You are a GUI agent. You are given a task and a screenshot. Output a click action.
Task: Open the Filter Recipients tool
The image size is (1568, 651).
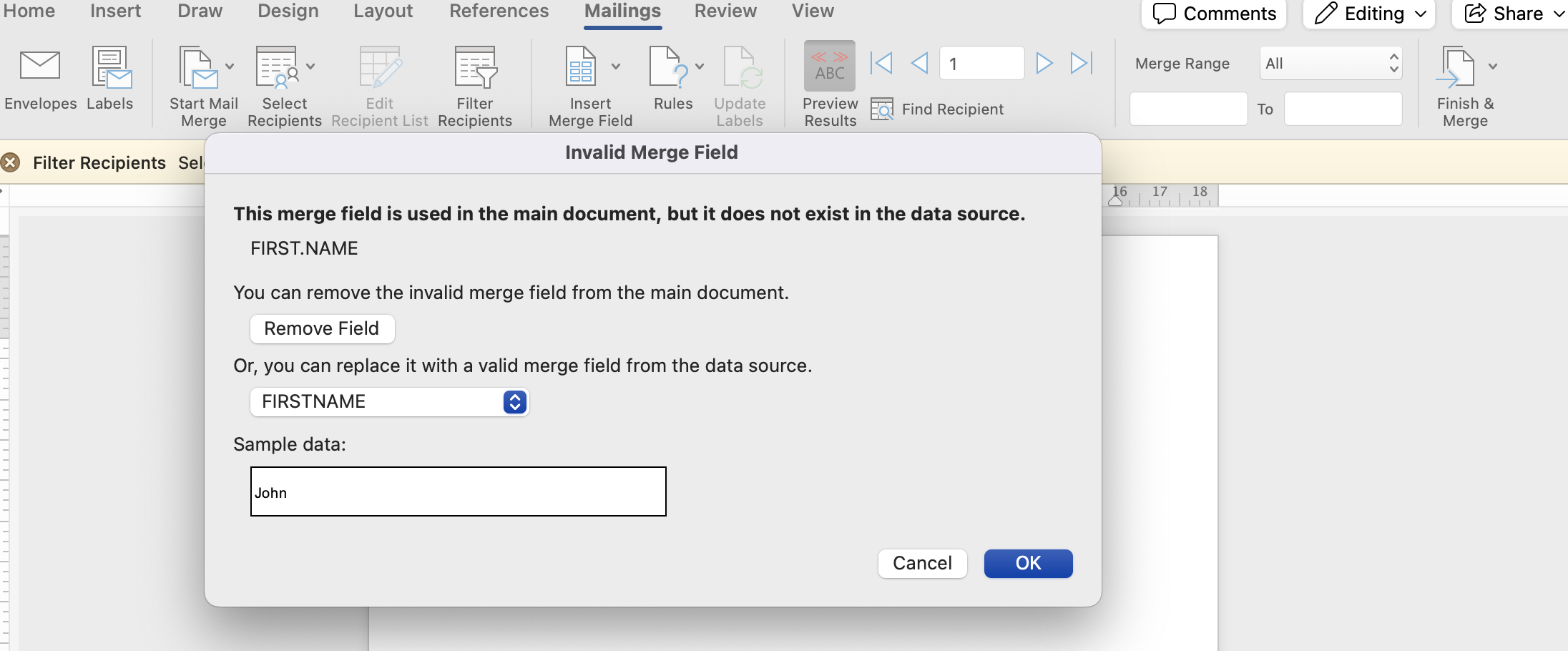[x=475, y=67]
